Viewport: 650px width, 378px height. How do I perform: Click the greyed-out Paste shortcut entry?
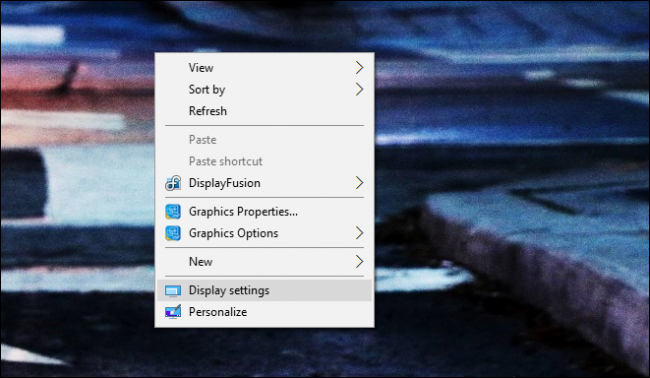tap(264, 161)
